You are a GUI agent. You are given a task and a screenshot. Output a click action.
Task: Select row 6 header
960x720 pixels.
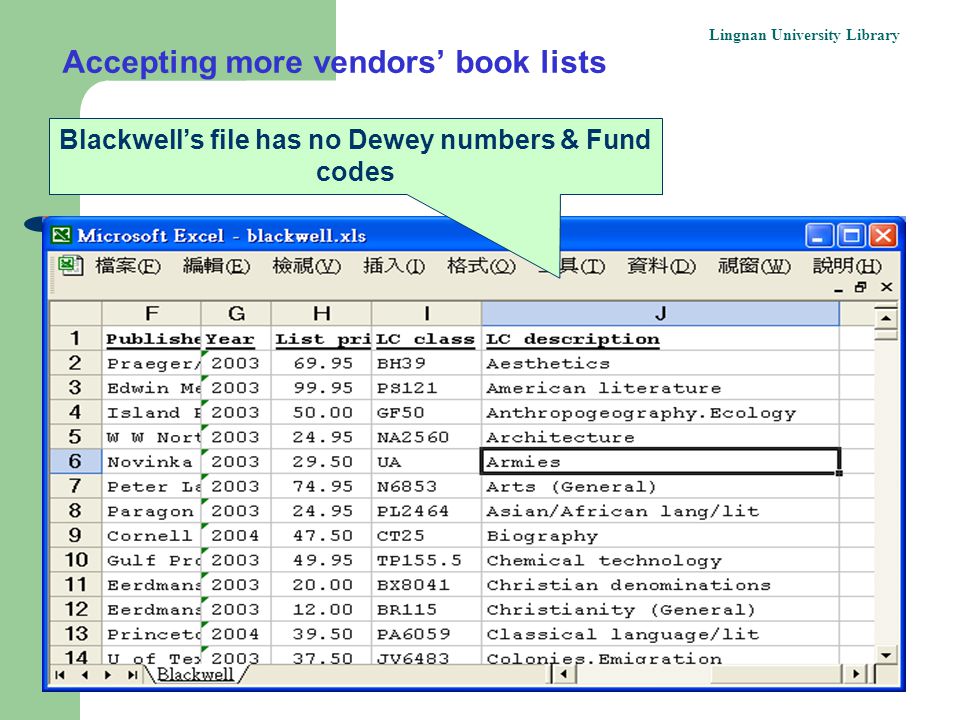[75, 461]
